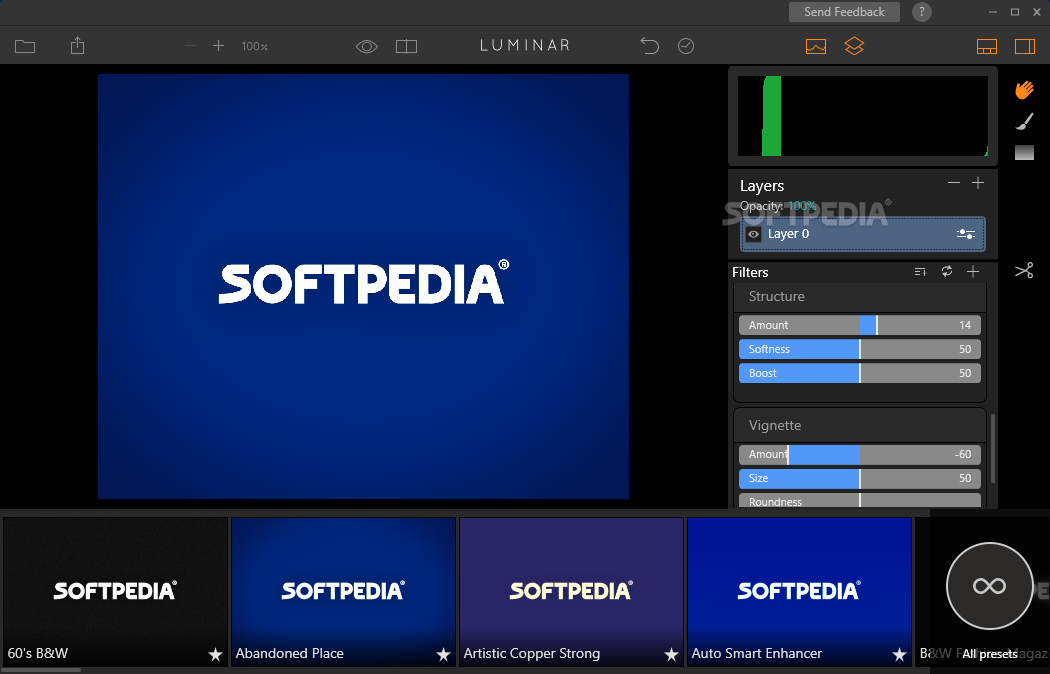This screenshot has height=674, width=1050.
Task: Undo the last action
Action: click(650, 46)
